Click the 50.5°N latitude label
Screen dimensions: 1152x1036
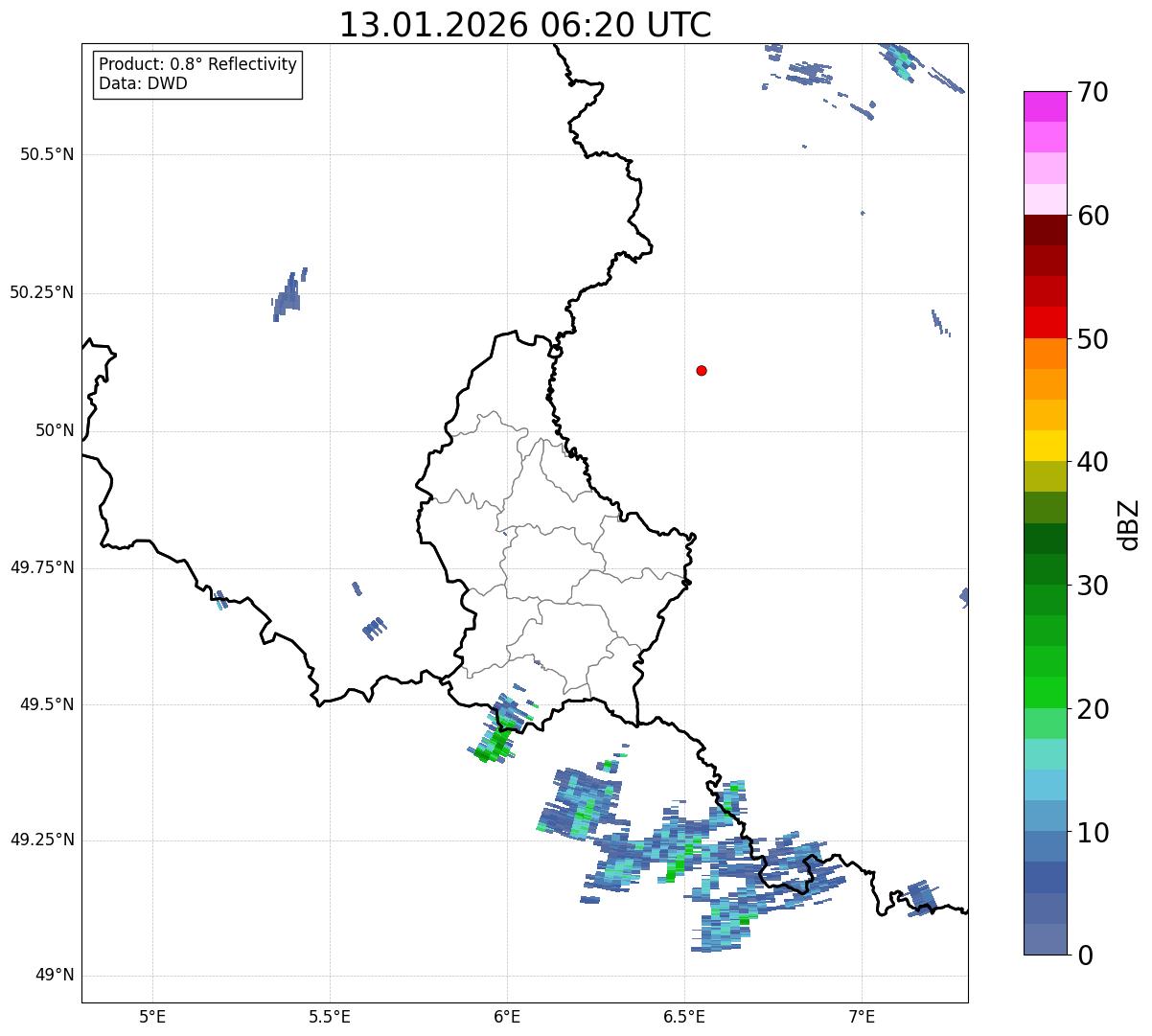(x=47, y=154)
